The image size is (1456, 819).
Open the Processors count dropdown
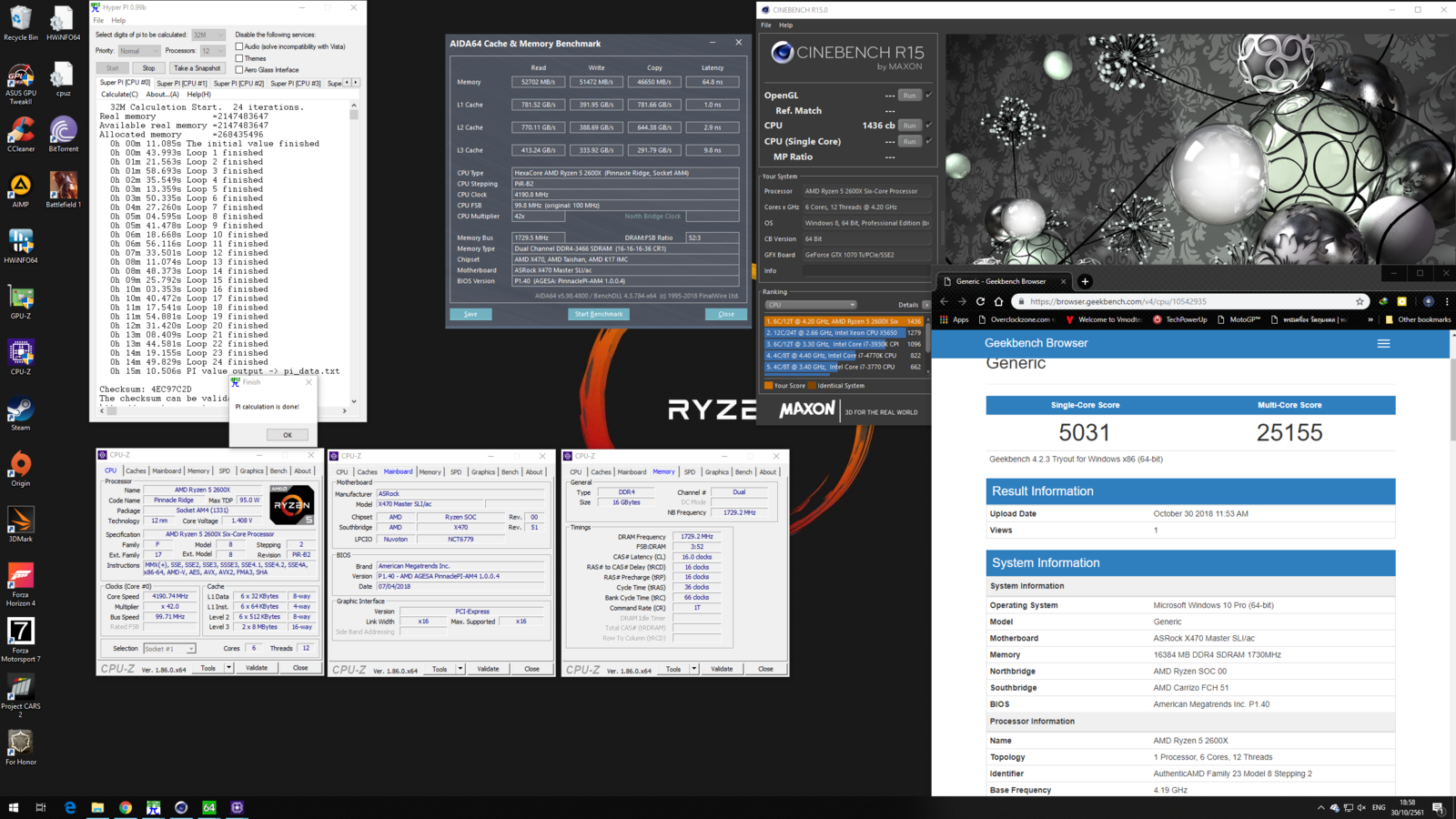[x=212, y=51]
